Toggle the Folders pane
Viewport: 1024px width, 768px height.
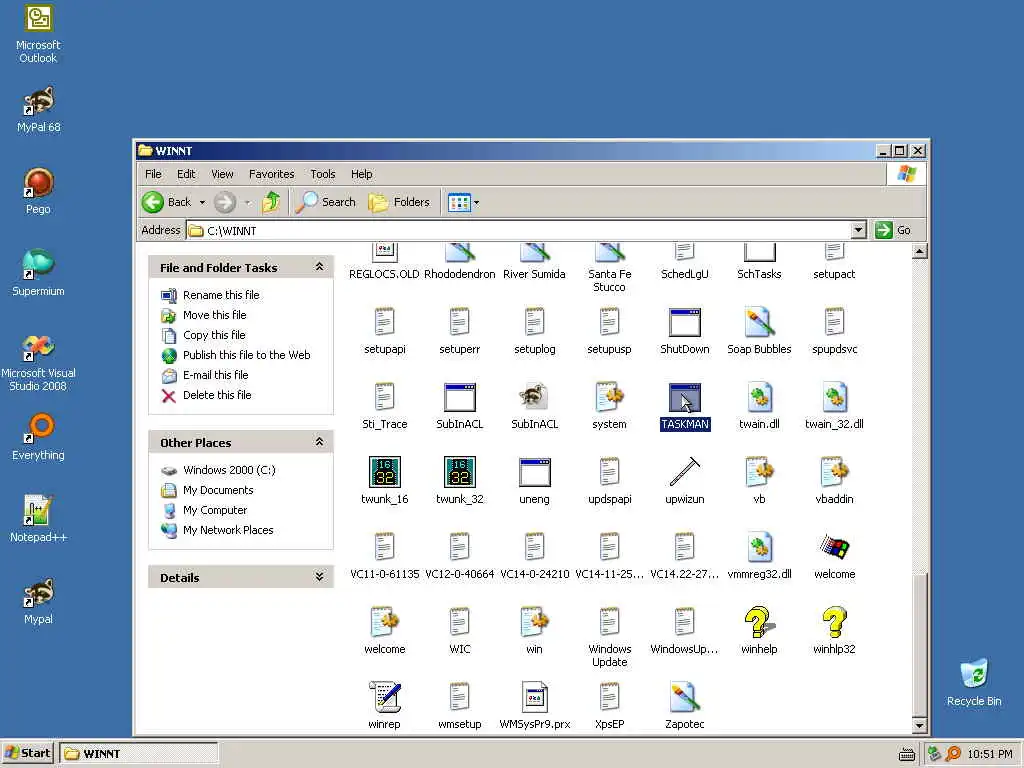(x=399, y=202)
